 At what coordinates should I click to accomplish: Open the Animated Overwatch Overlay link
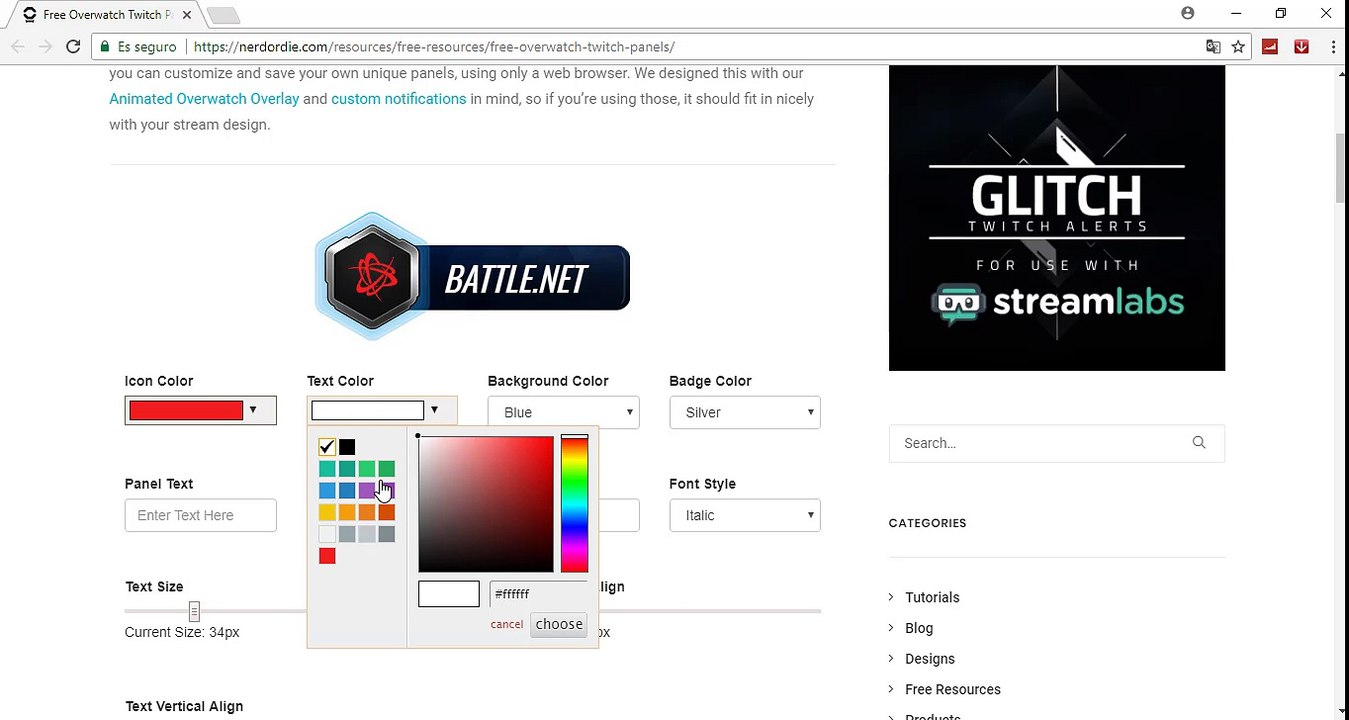pyautogui.click(x=204, y=99)
